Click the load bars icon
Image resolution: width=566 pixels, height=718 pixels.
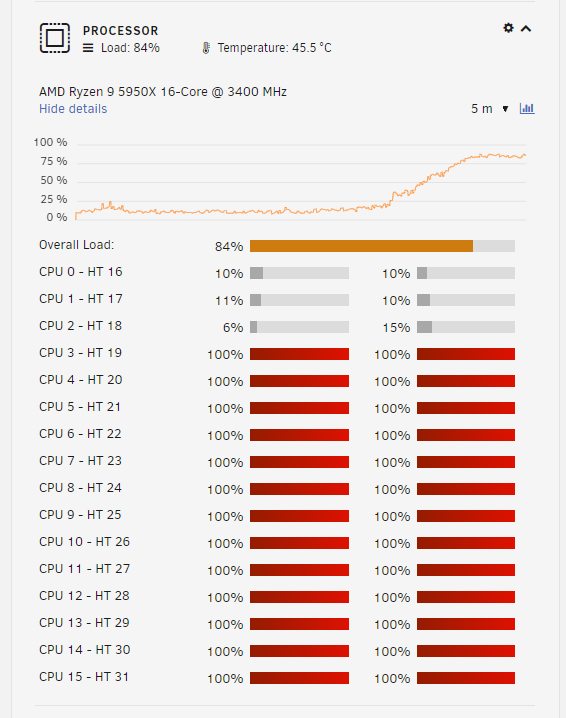click(x=88, y=48)
